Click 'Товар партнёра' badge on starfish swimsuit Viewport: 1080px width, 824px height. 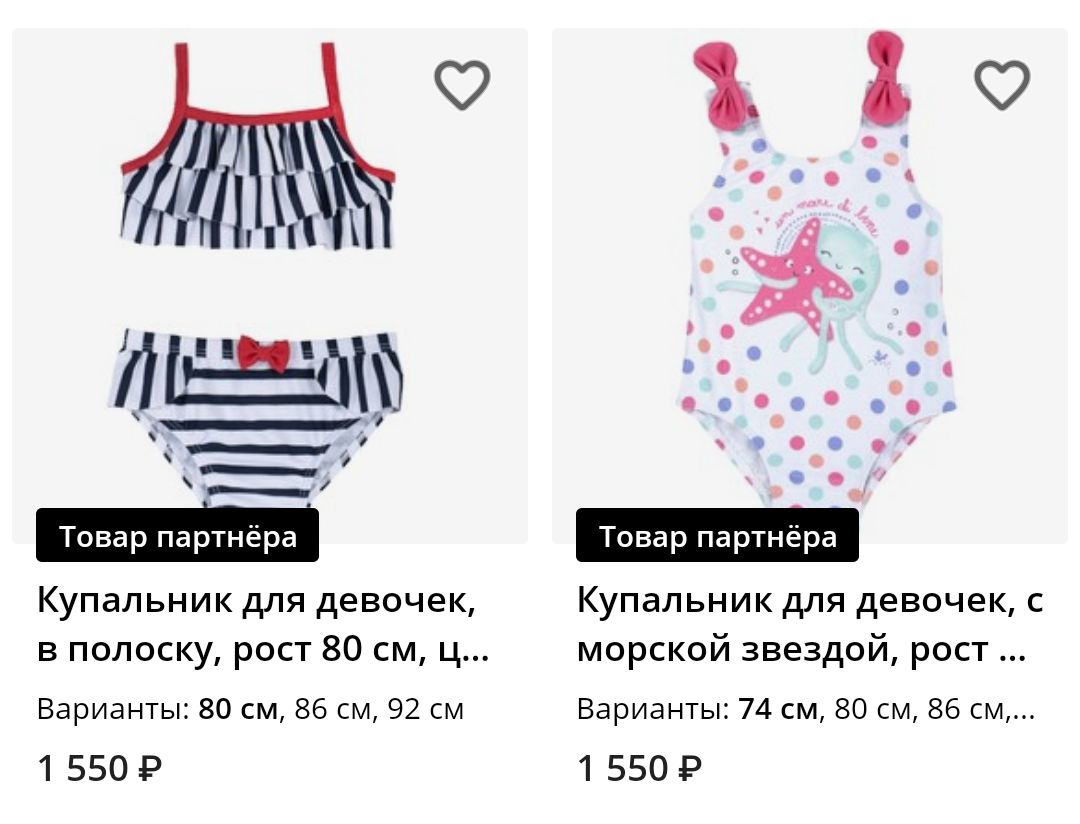pos(717,535)
